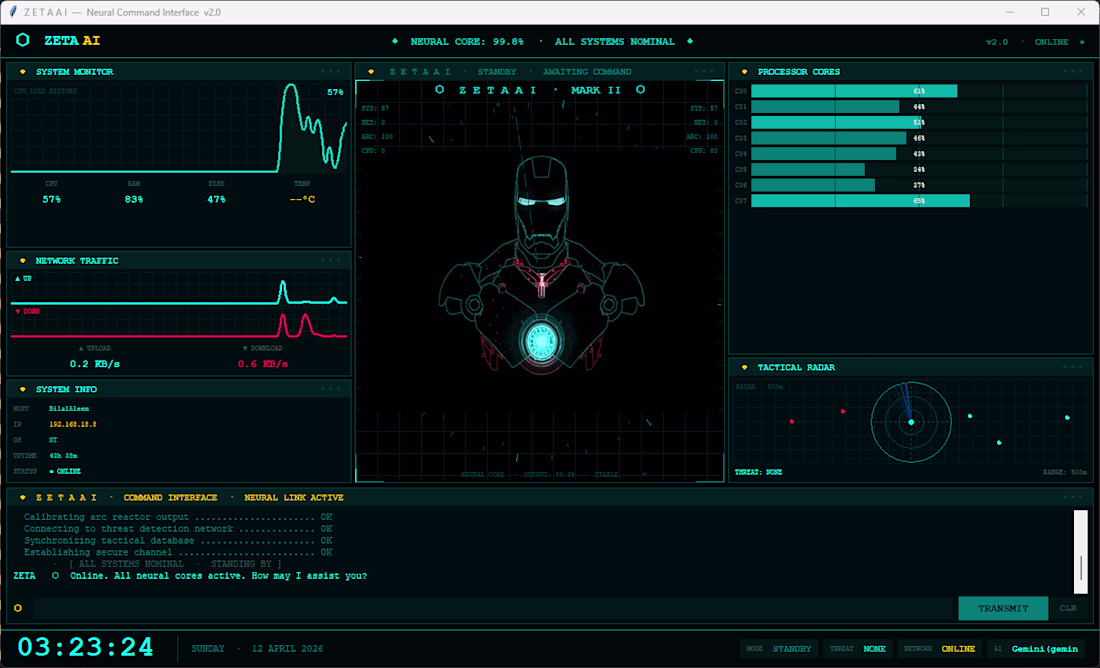Click the 0.2 KB/s upload value
Viewport: 1100px width, 668px height.
point(95,363)
